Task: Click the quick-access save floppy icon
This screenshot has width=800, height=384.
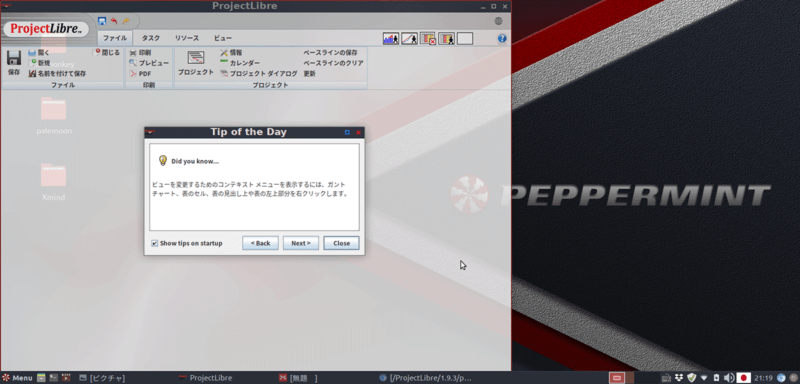Action: (102, 21)
